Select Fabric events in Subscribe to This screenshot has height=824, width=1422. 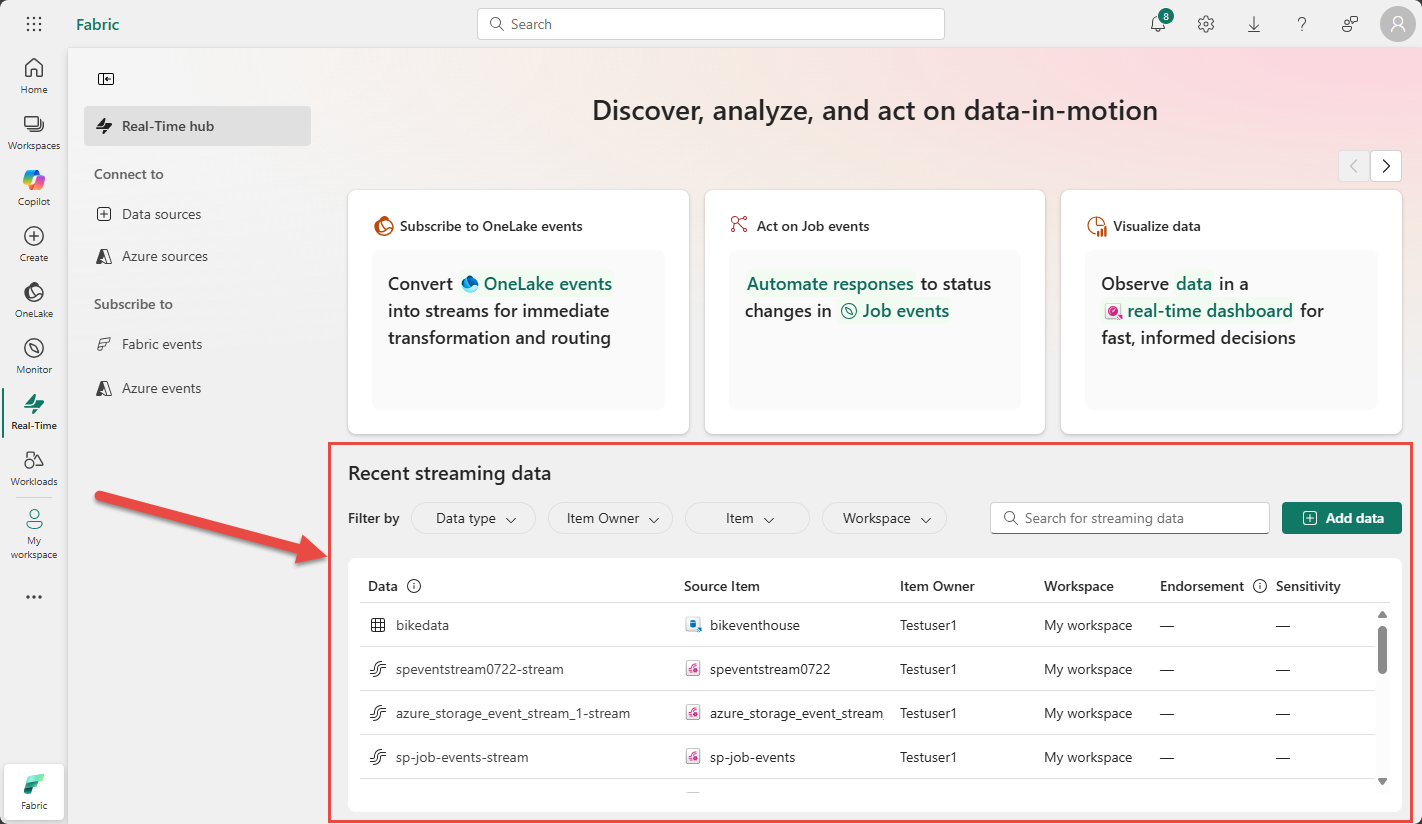(162, 344)
